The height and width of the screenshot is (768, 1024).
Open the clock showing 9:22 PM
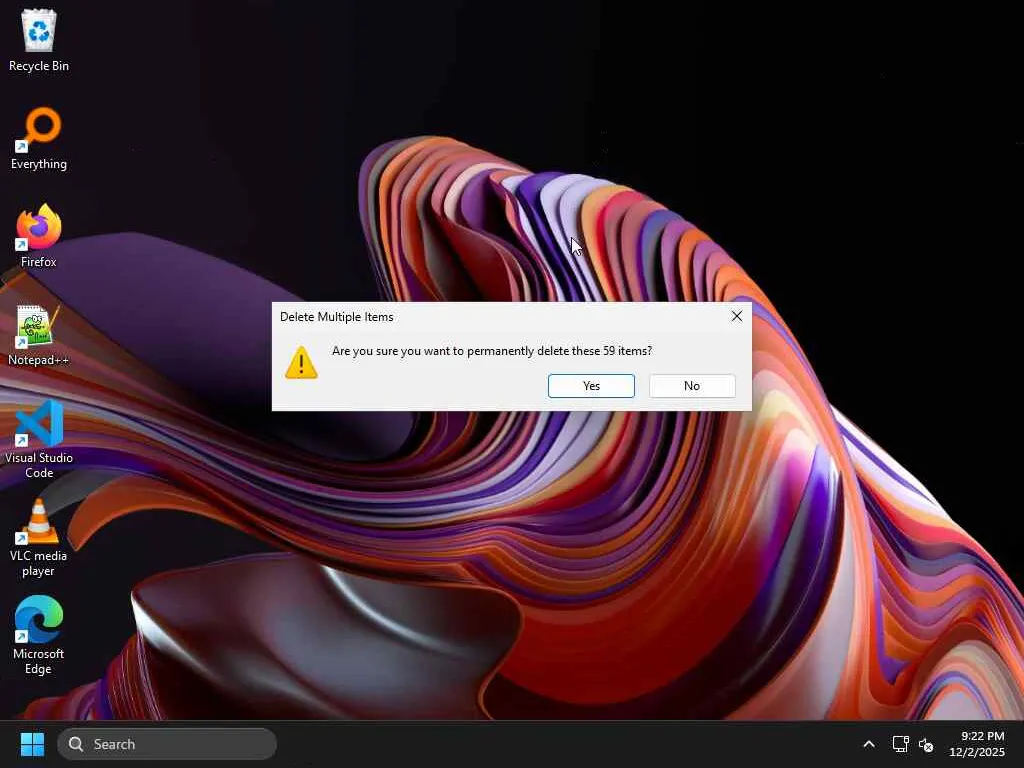[x=977, y=744]
